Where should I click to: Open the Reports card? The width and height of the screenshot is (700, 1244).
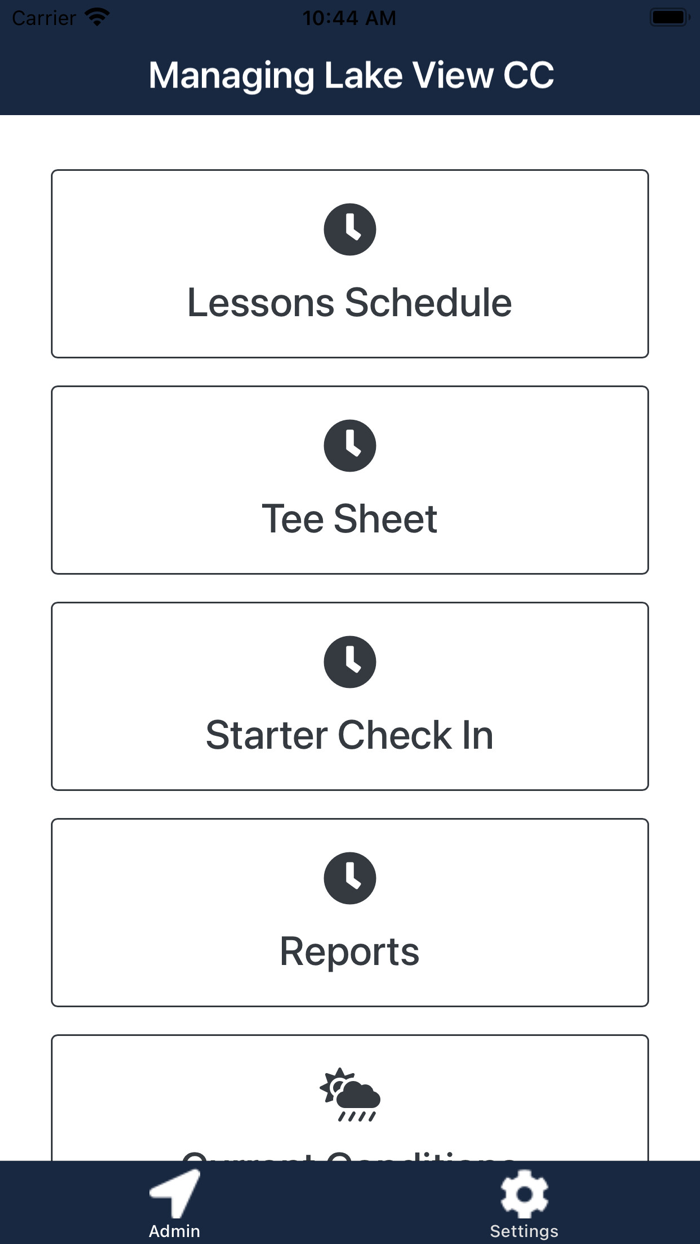349,912
